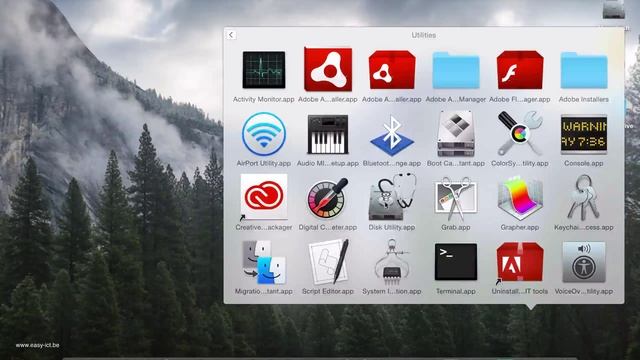Launch the large Adobe AIR installer app icon
The height and width of the screenshot is (360, 640).
click(328, 69)
